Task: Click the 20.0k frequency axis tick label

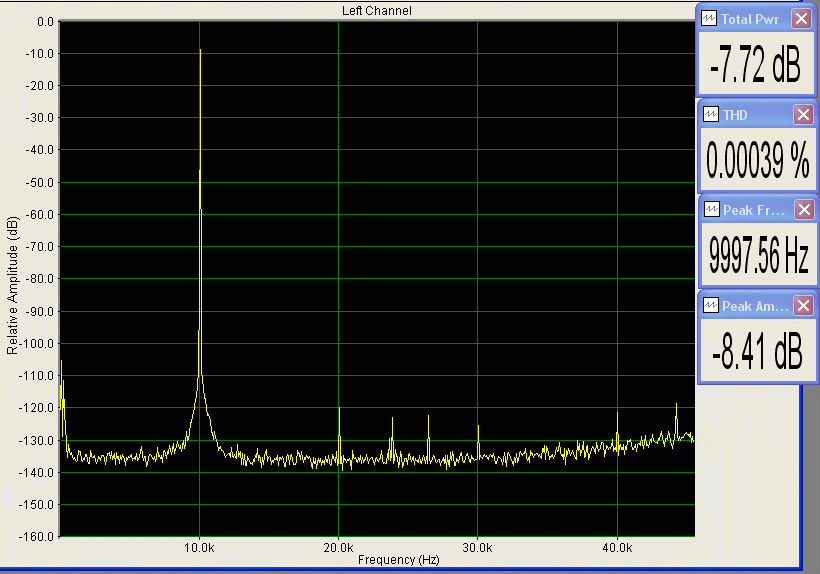Action: coord(338,548)
